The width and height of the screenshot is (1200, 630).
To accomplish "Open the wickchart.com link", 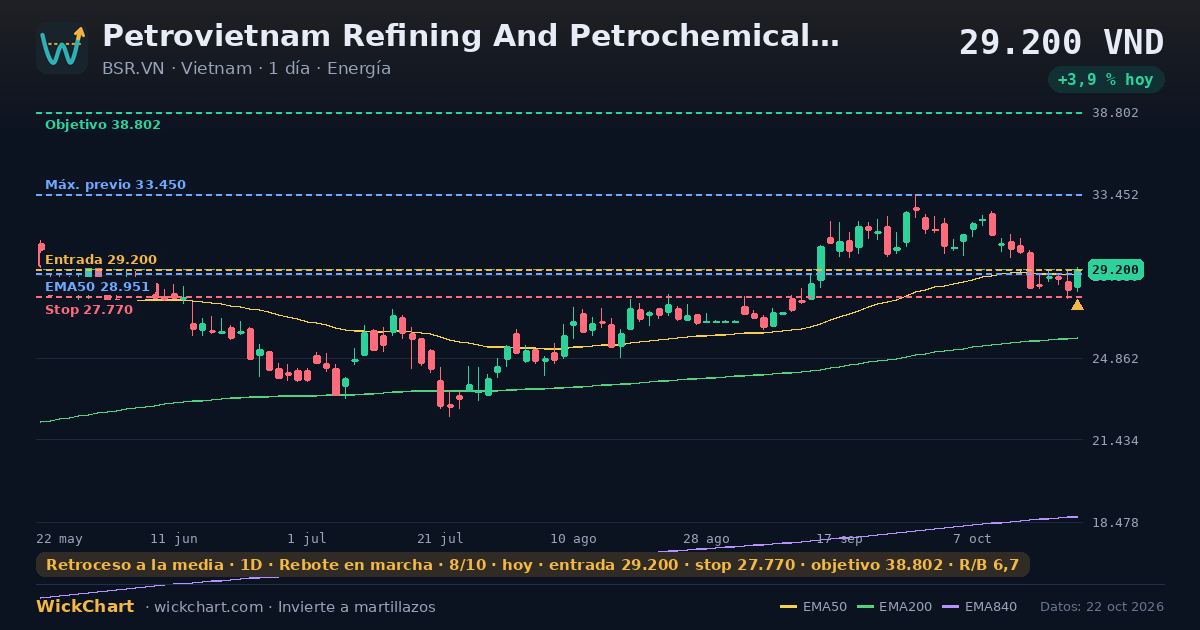I will click(x=209, y=607).
